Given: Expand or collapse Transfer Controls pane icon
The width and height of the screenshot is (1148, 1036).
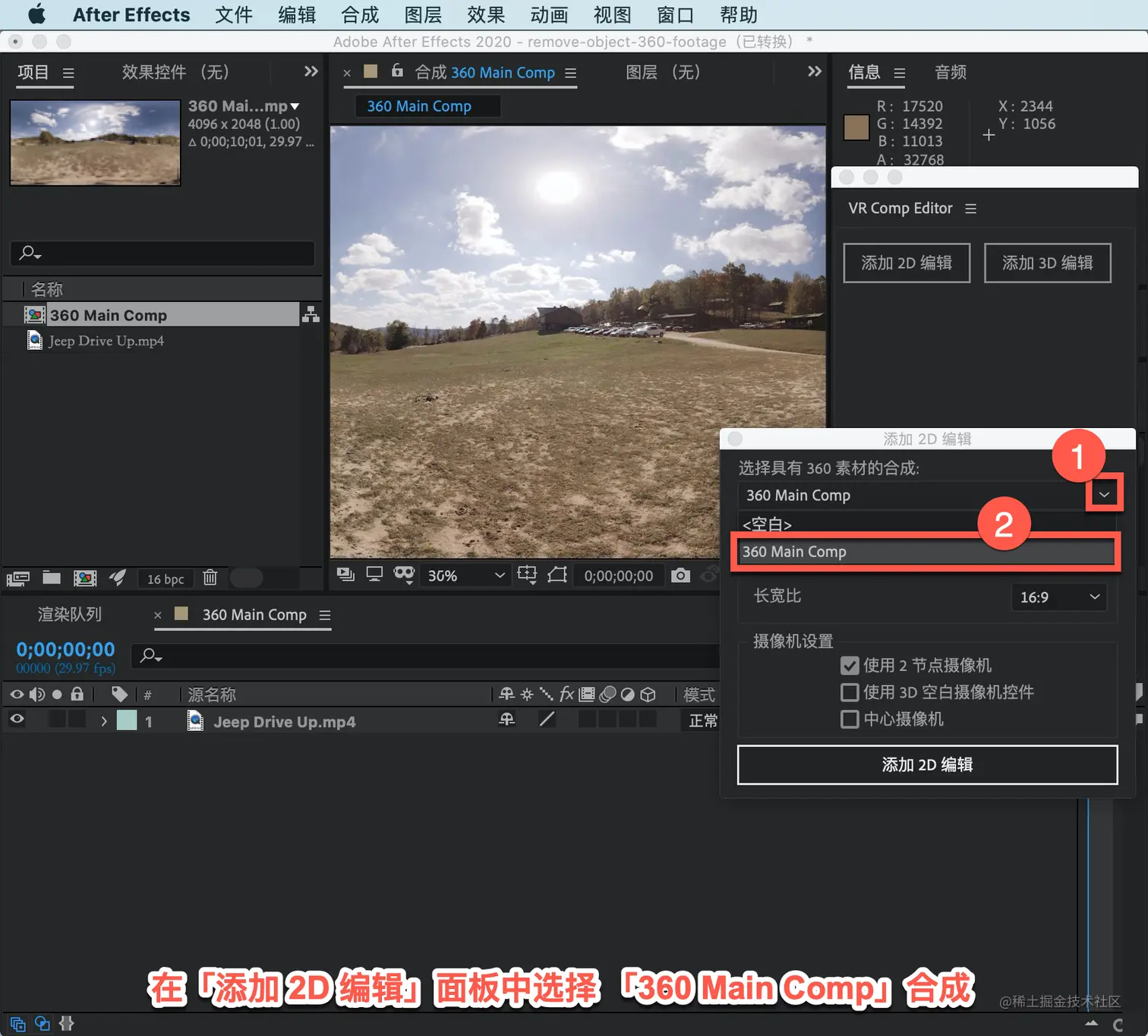Looking at the screenshot, I should pos(43,1024).
